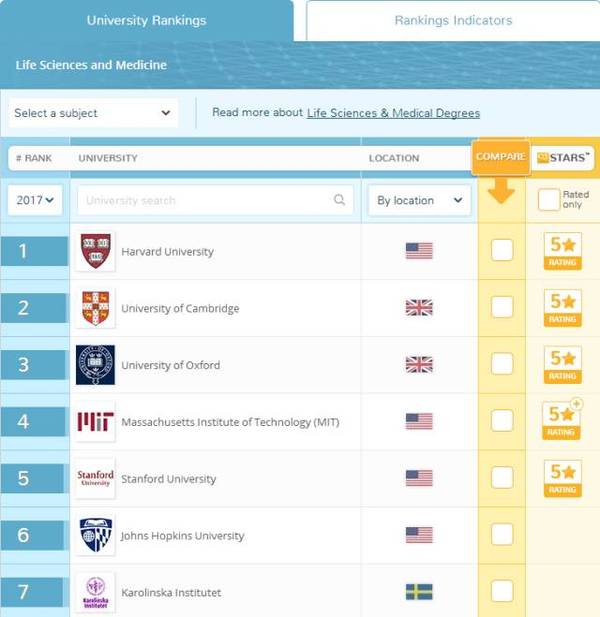Viewport: 600px width, 617px height.
Task: Open the University of Oxford link
Action: pyautogui.click(x=170, y=365)
